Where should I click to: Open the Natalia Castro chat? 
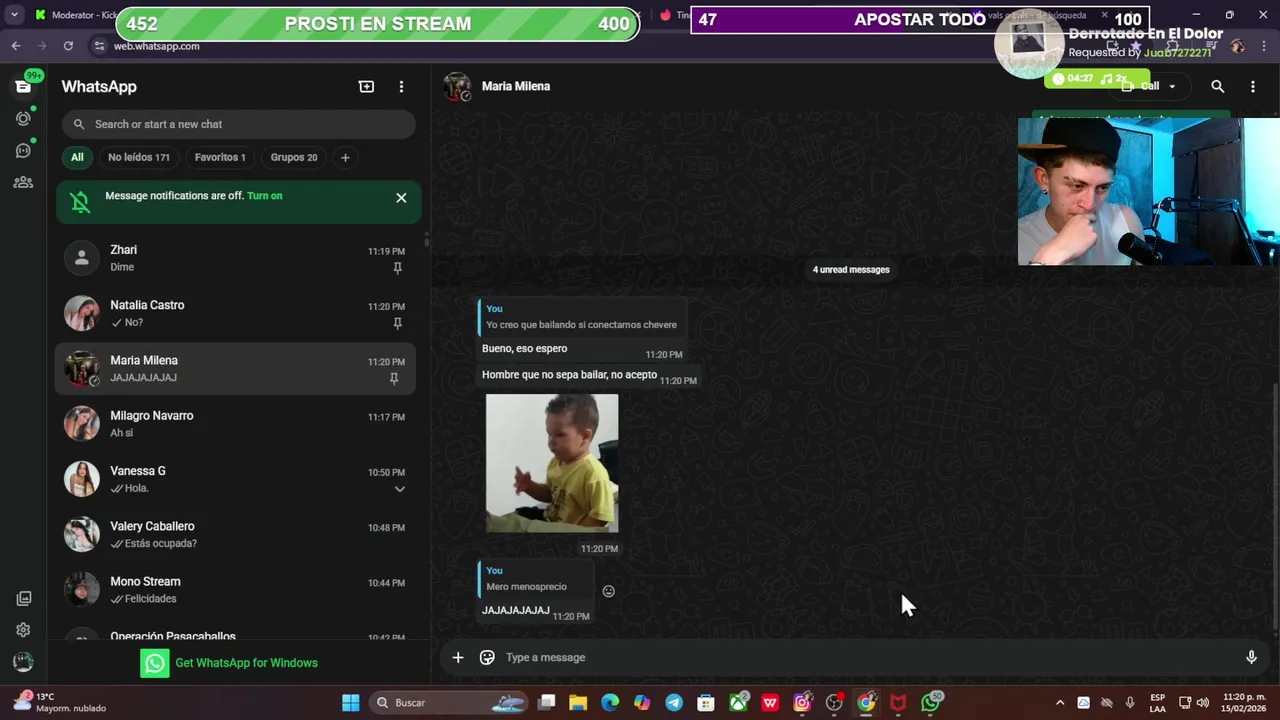(x=236, y=313)
